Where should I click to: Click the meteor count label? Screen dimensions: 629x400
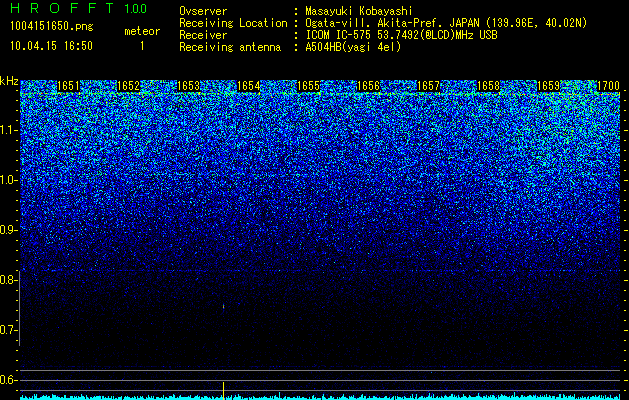(x=142, y=31)
